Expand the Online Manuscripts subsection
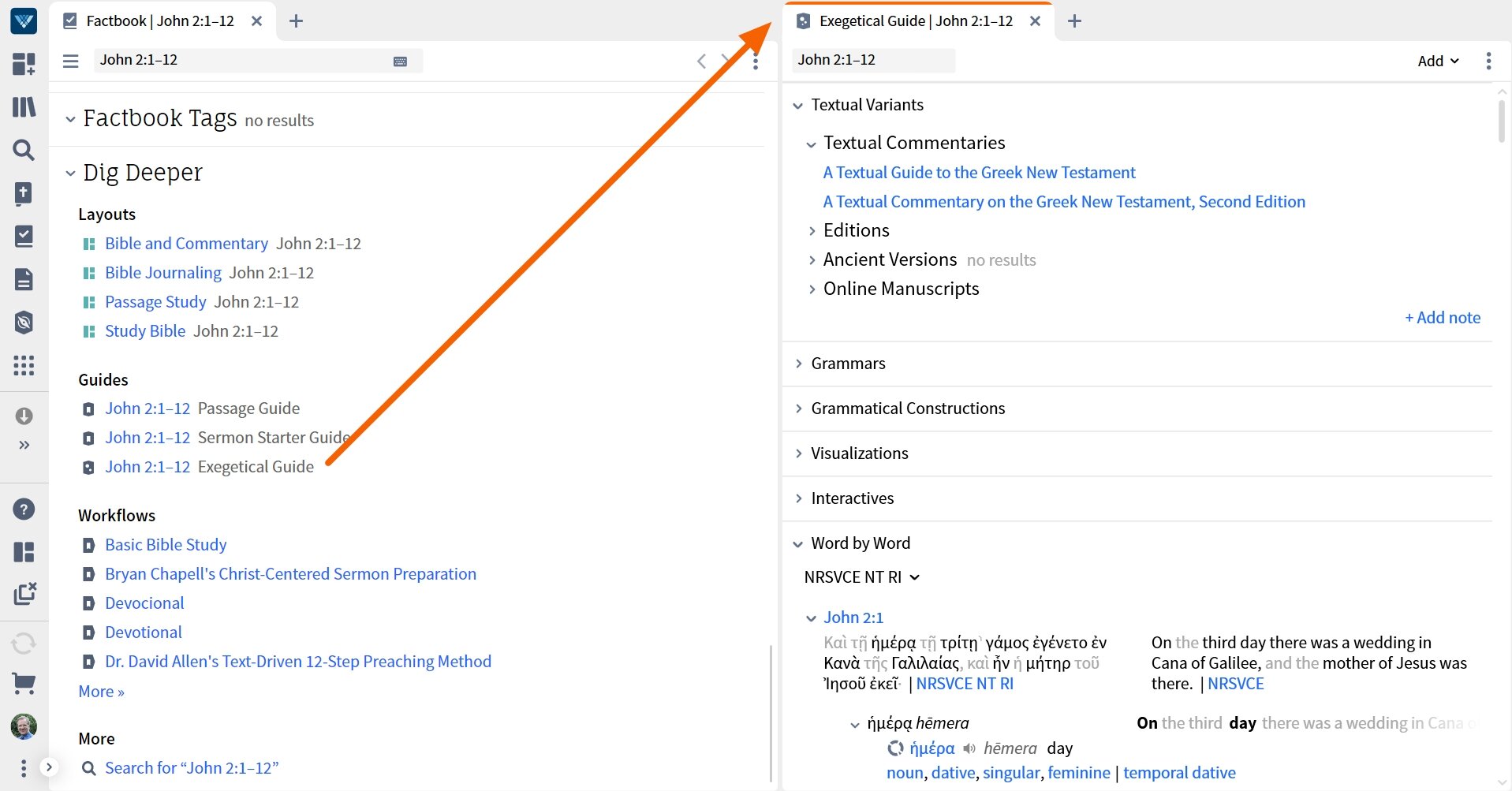Viewport: 1512px width, 791px height. tap(812, 289)
